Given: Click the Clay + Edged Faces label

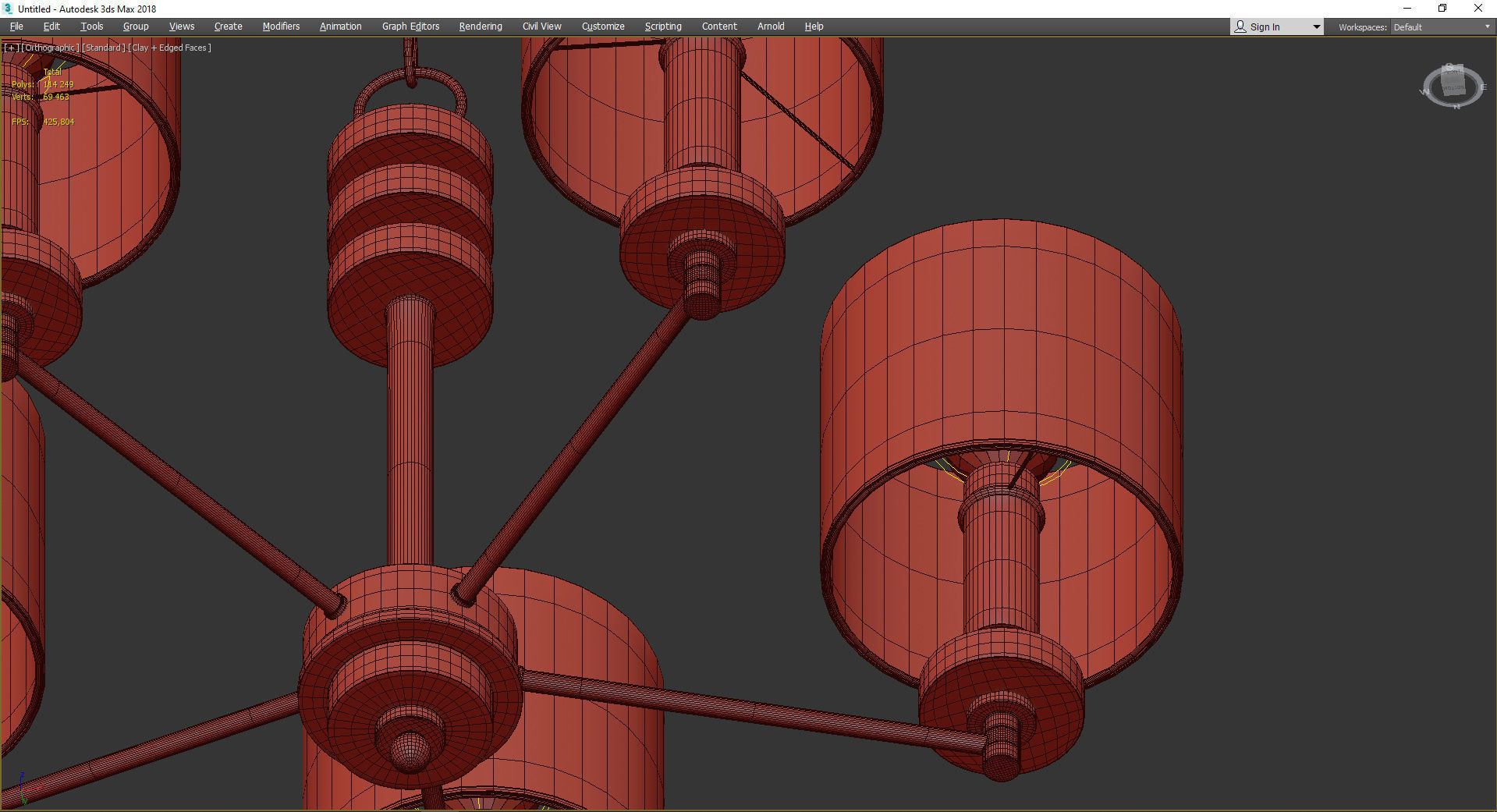Looking at the screenshot, I should point(169,48).
